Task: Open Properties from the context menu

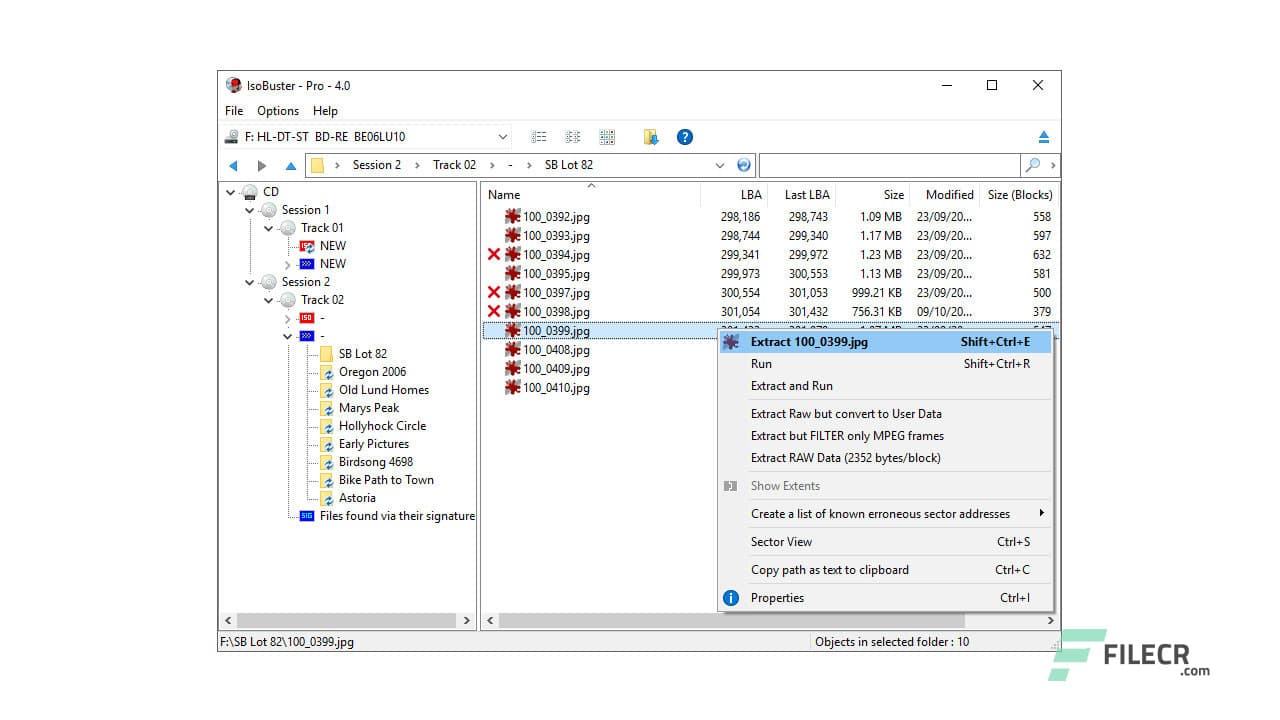Action: (778, 597)
